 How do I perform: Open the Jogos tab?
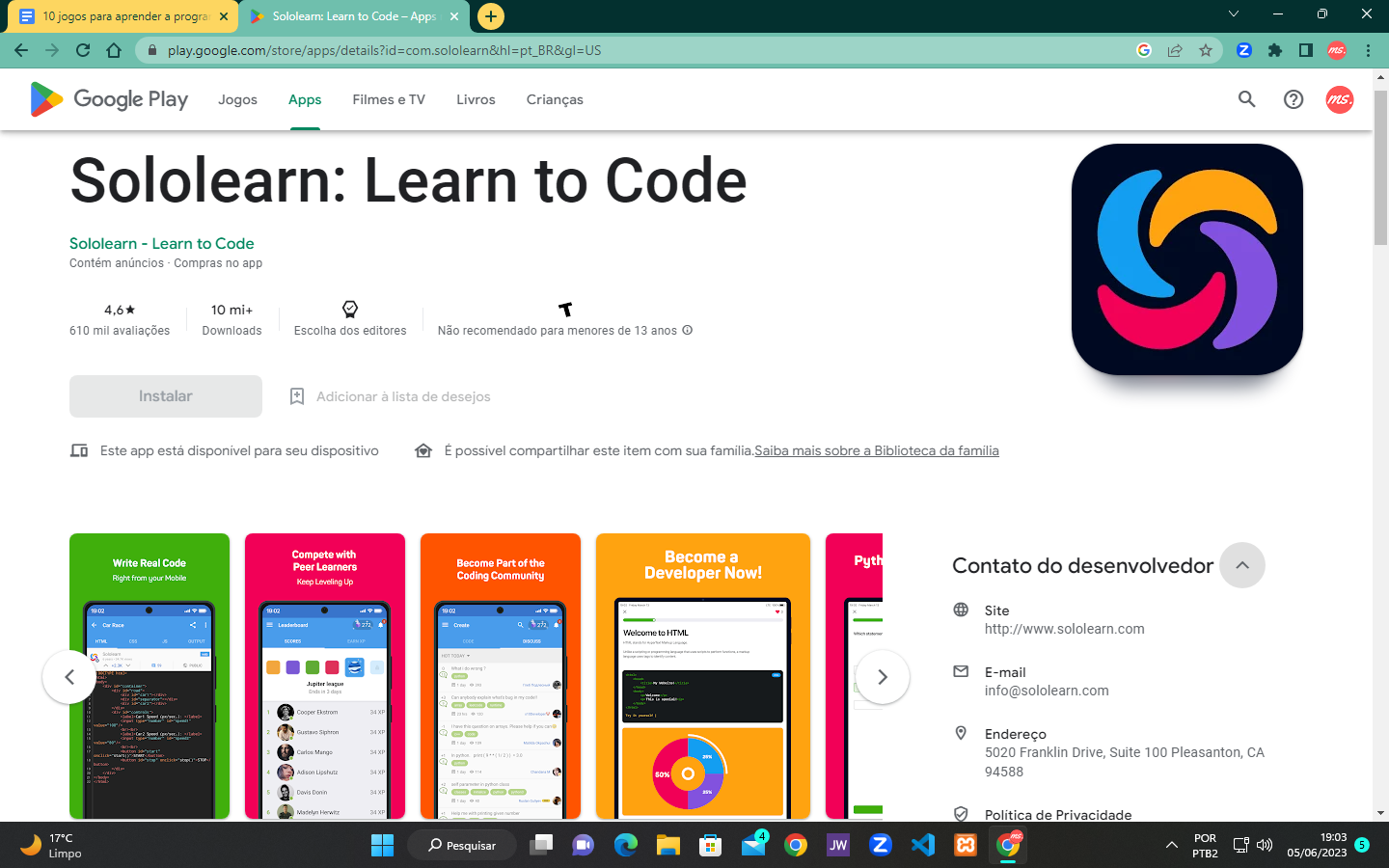pos(237,99)
